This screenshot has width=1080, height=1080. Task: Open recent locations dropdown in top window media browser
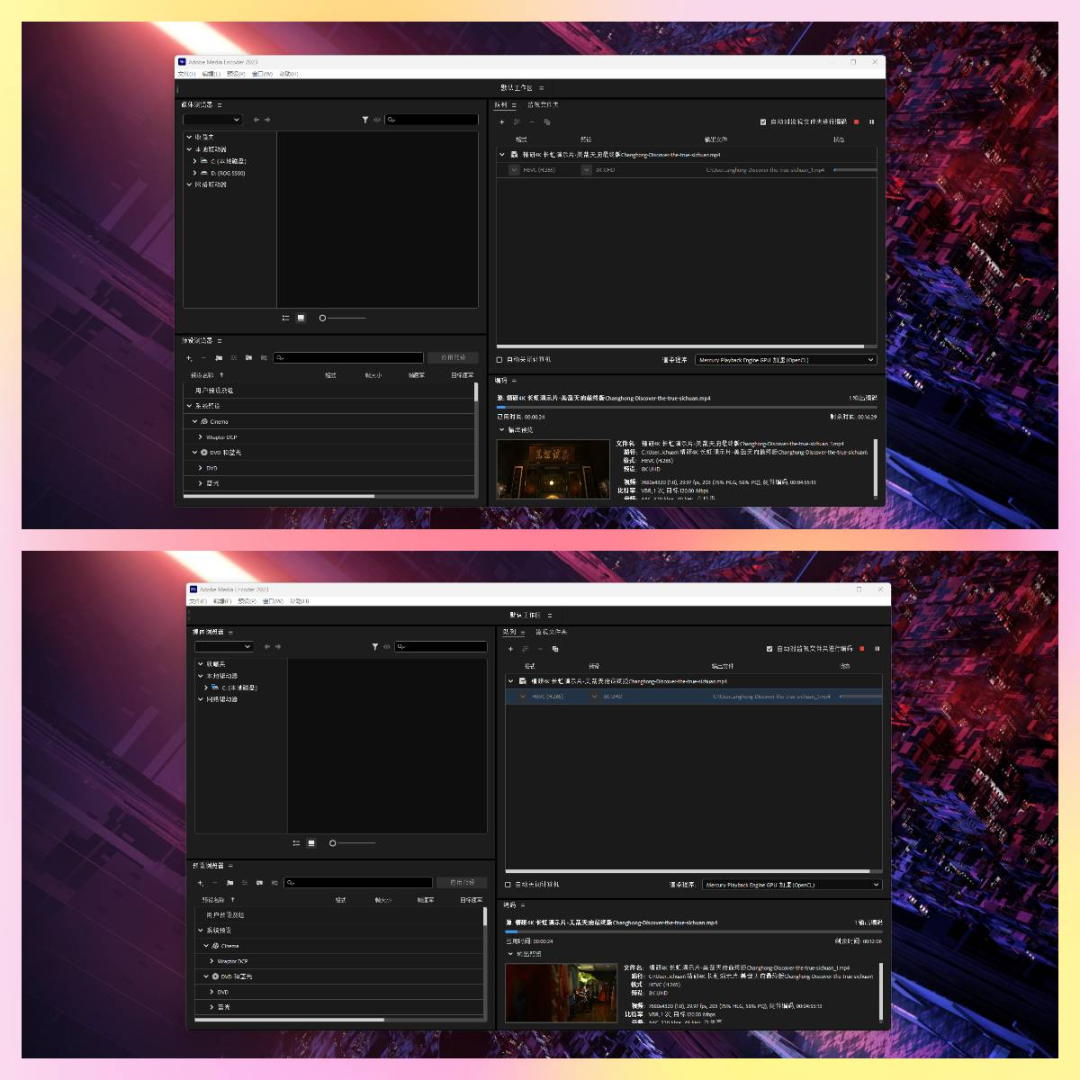click(213, 120)
